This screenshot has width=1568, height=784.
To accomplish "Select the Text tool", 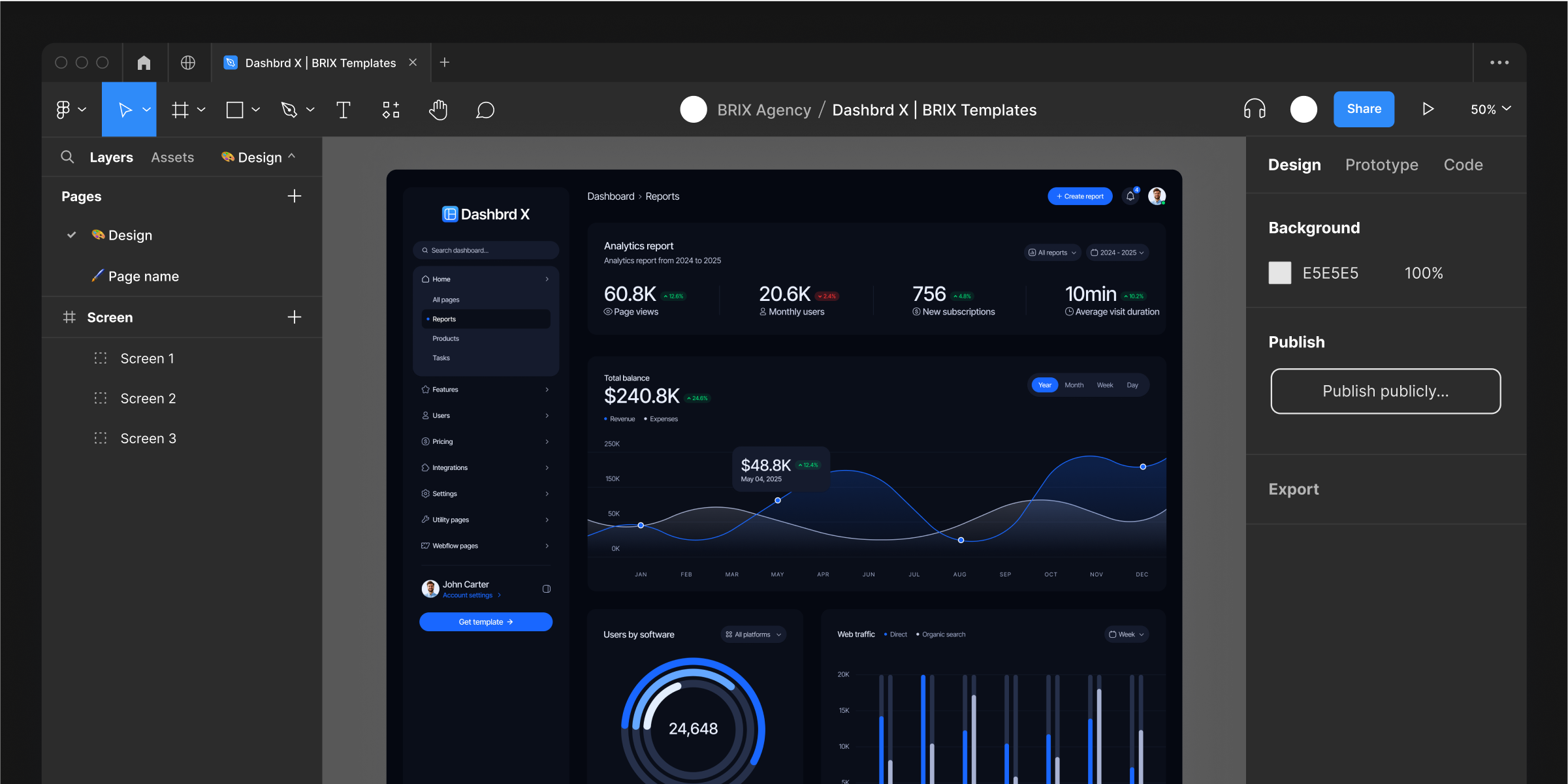I will pos(343,109).
